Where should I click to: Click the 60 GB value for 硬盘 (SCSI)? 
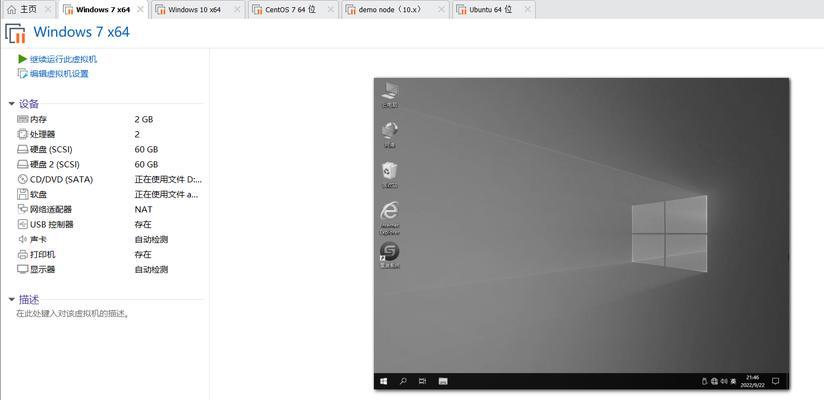click(x=146, y=149)
